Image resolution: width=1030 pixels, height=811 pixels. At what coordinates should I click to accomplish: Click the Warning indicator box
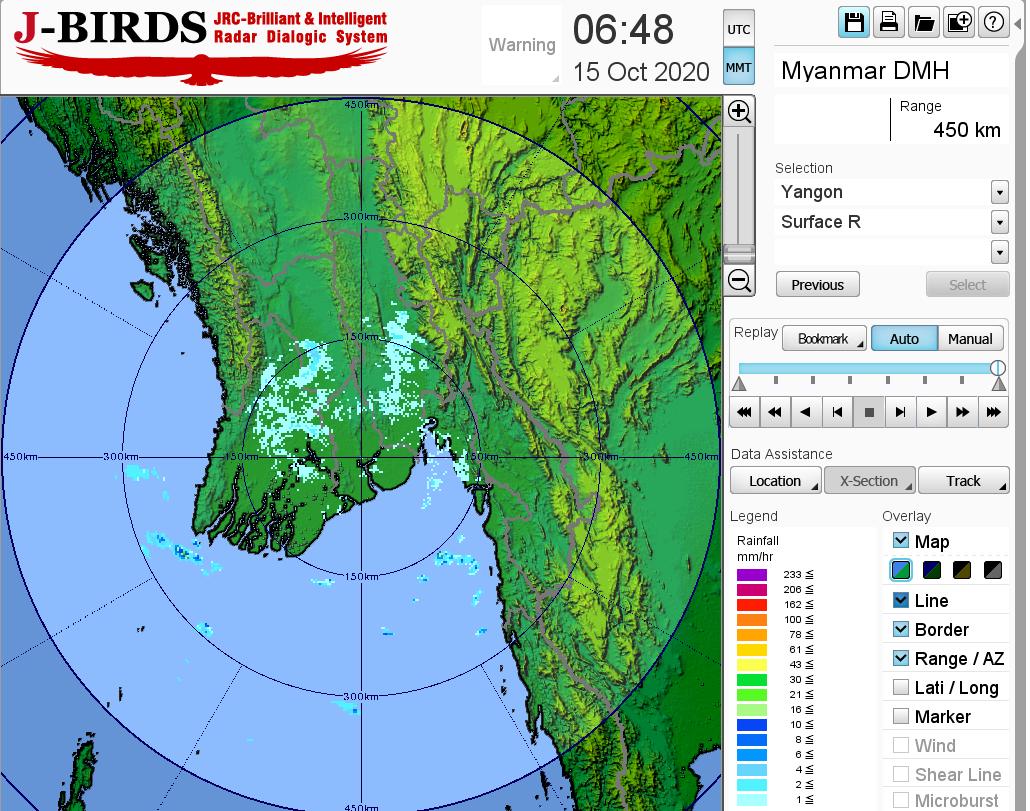(x=521, y=45)
